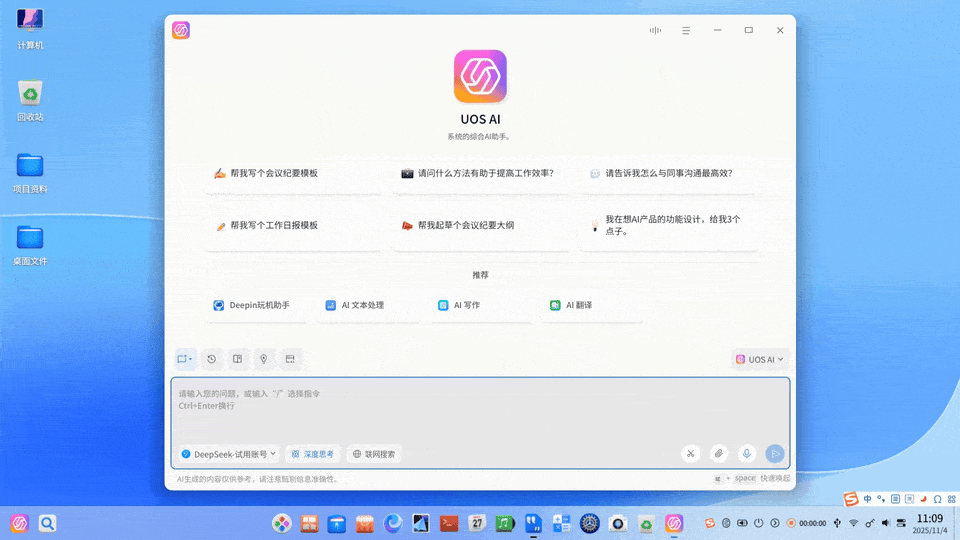The width and height of the screenshot is (960, 540).
Task: Open the colorful launcher icon in dock
Action: [282, 523]
